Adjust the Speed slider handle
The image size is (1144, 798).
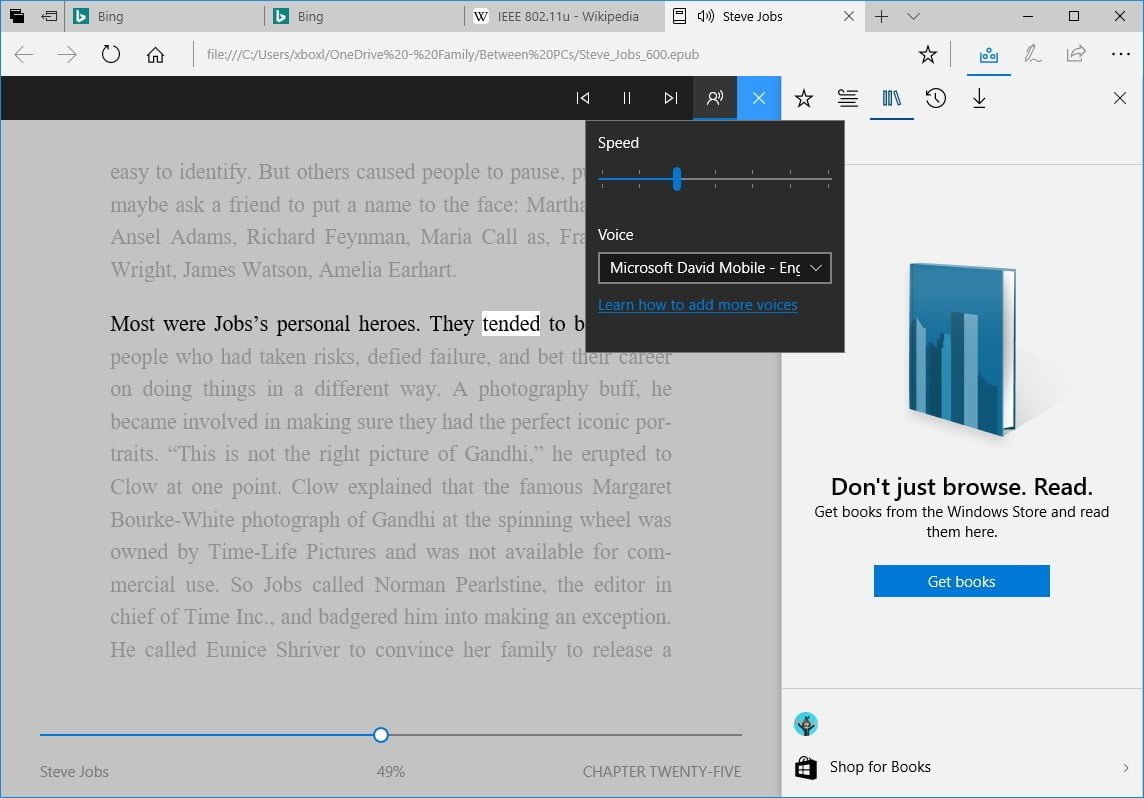677,179
